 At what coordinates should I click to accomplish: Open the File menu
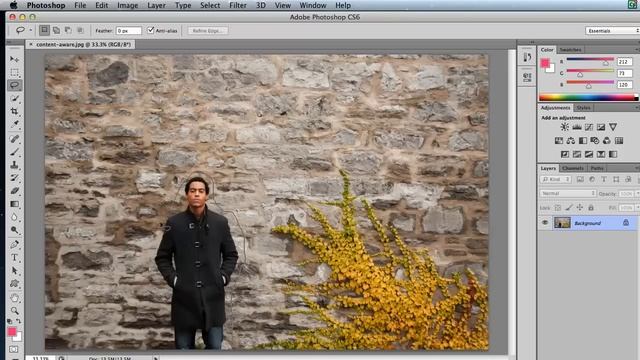80,5
